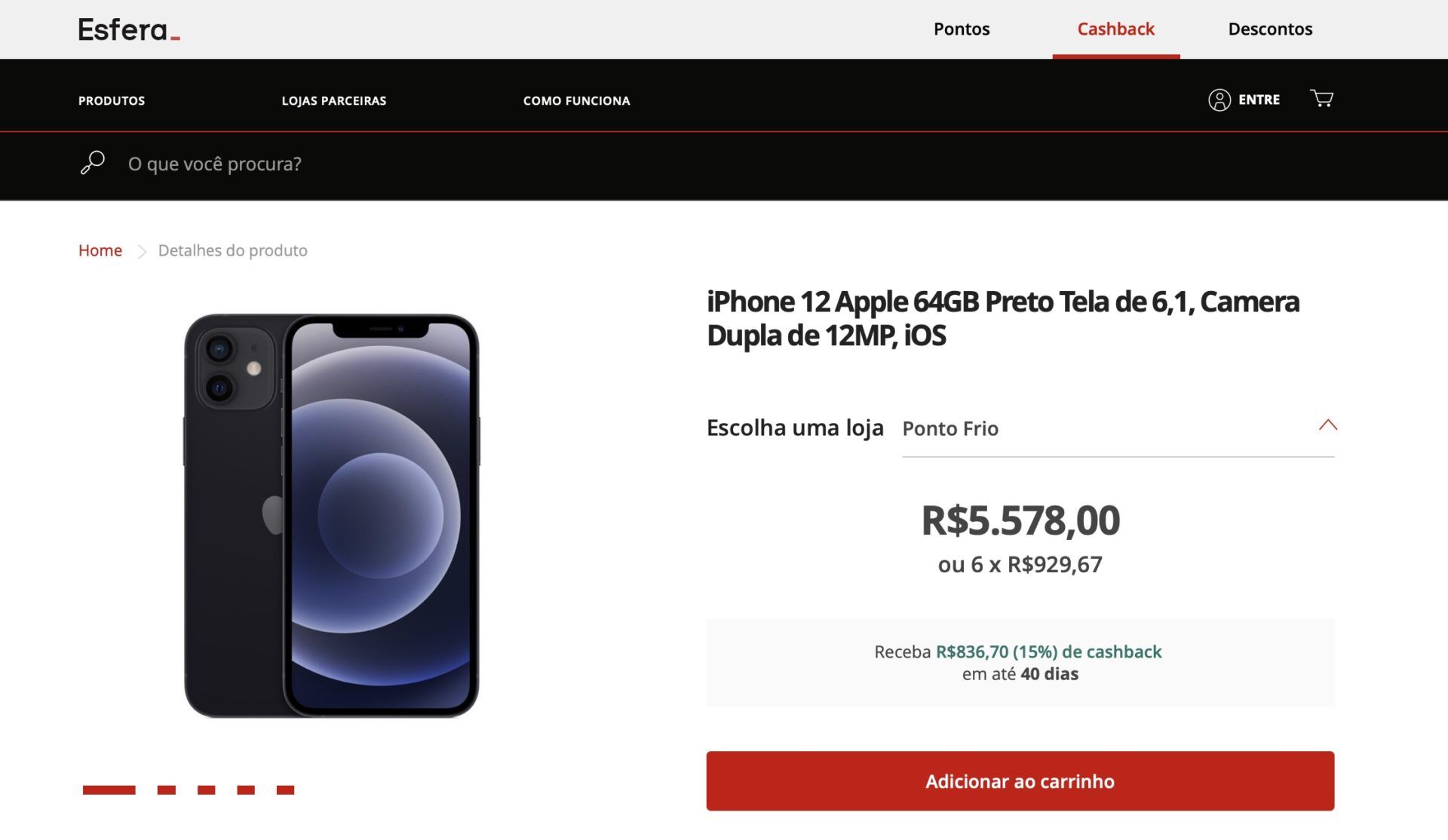This screenshot has height=840, width=1448.
Task: Click Adicionar ao carrinho button
Action: [x=1020, y=780]
